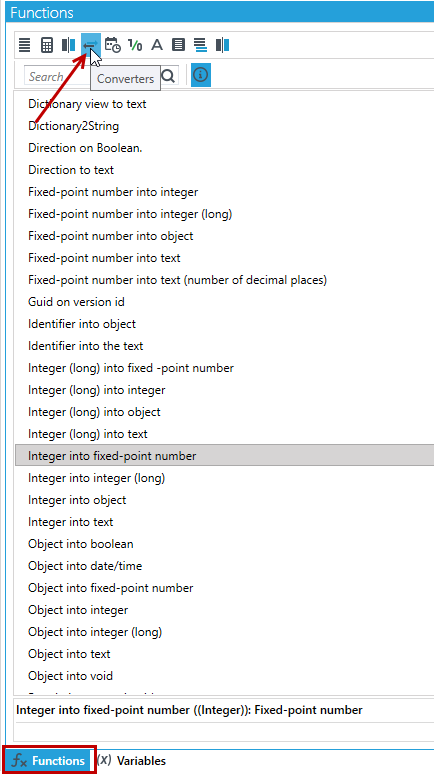Open the calculator functions category
434x774 pixels.
(x=46, y=45)
